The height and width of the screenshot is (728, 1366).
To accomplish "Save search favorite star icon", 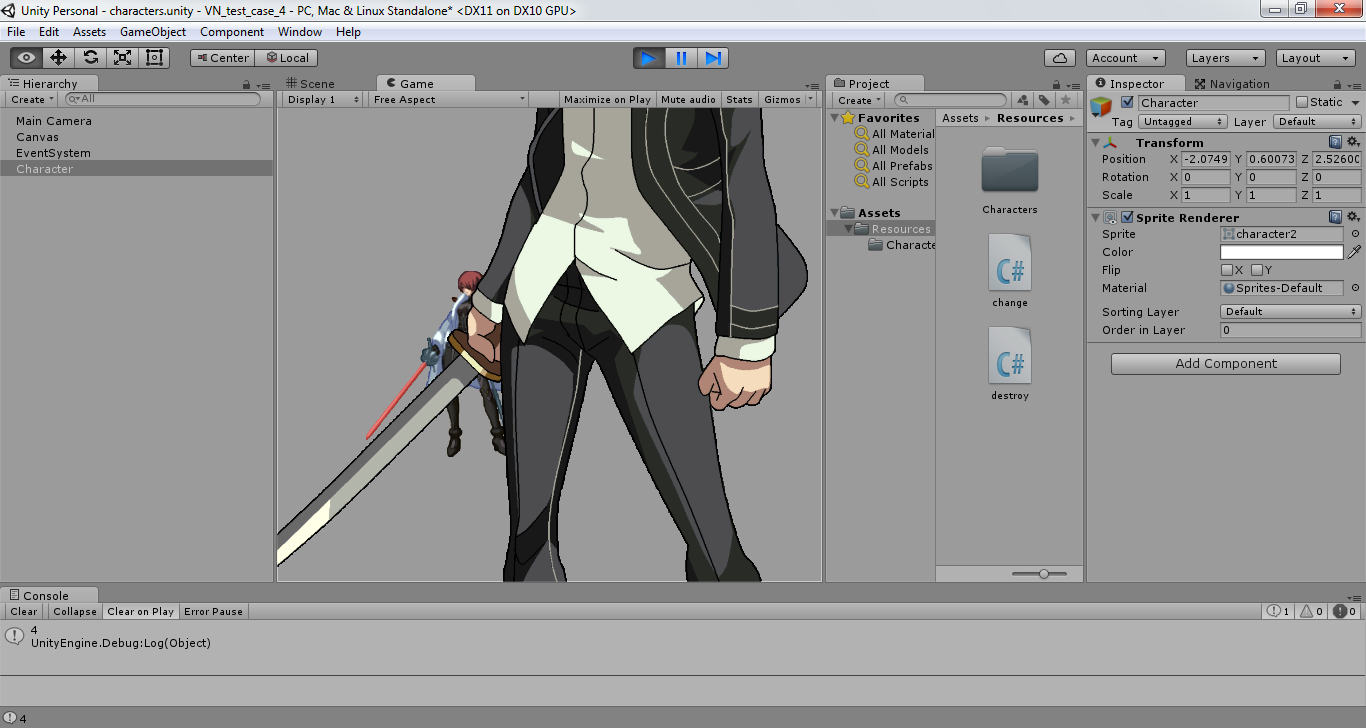I will point(1066,100).
